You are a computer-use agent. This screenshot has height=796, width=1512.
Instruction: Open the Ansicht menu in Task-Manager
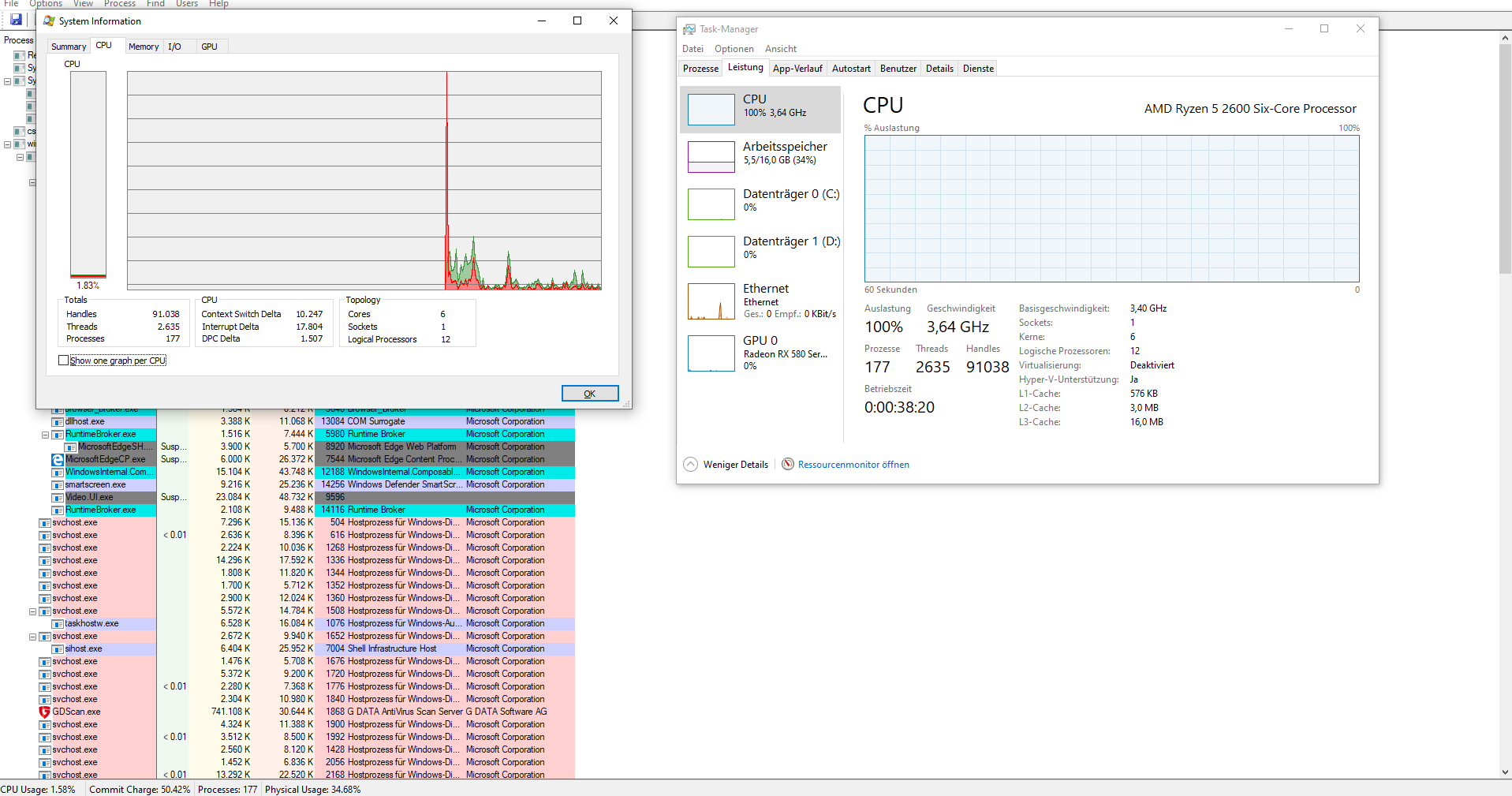click(x=781, y=49)
